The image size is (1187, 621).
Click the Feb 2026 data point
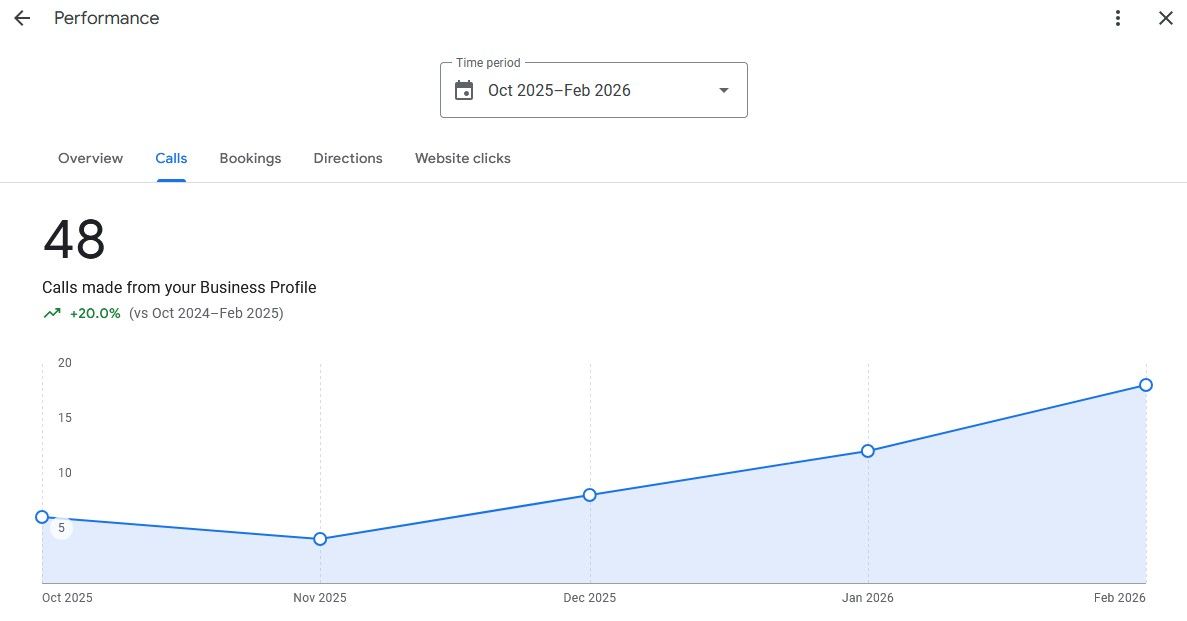(x=1146, y=385)
